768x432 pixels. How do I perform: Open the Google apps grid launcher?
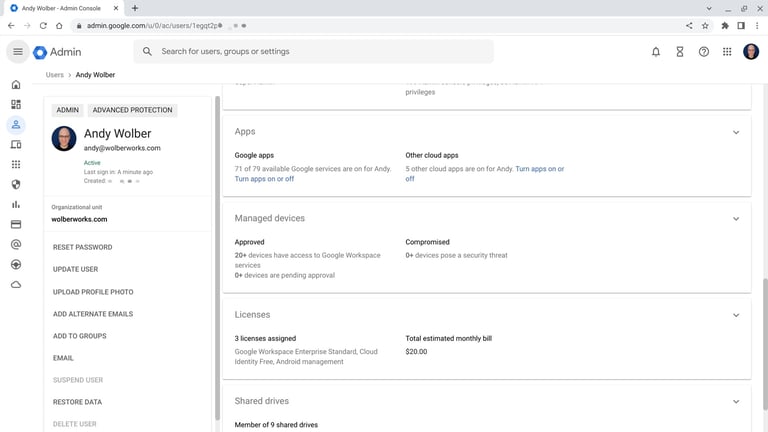click(x=727, y=52)
